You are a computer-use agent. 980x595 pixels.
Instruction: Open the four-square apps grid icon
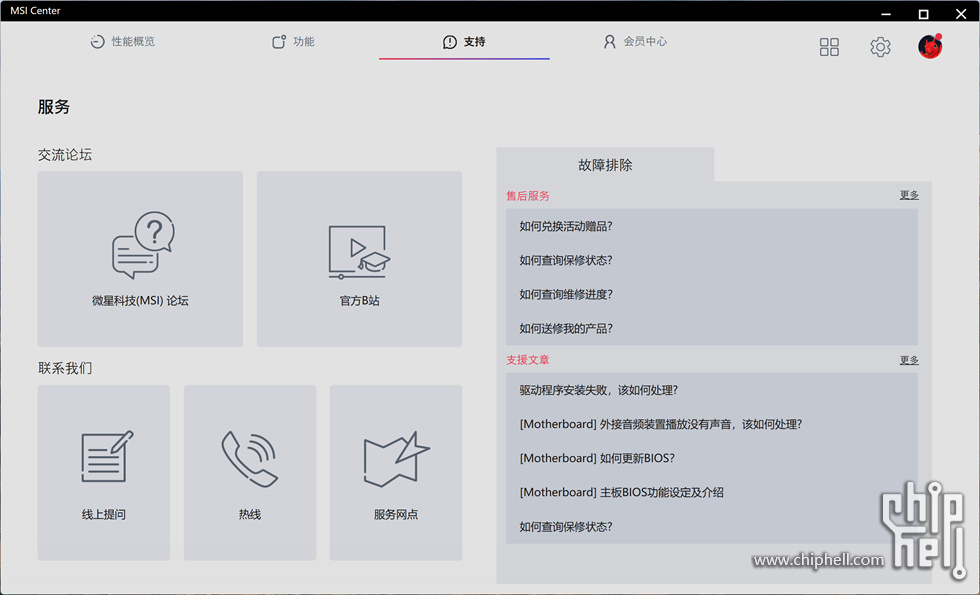pos(829,47)
